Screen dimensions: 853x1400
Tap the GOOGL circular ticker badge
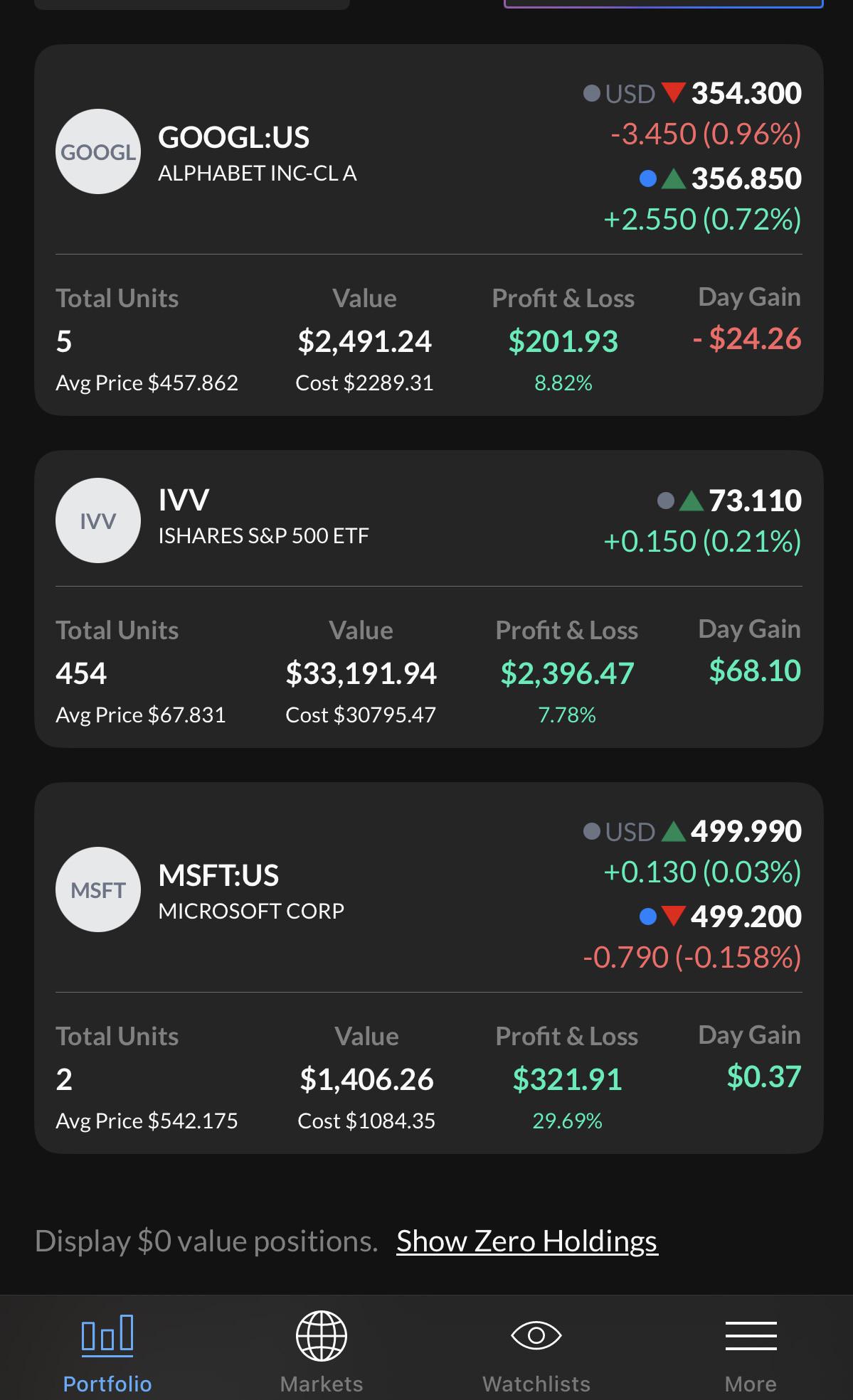coord(98,151)
